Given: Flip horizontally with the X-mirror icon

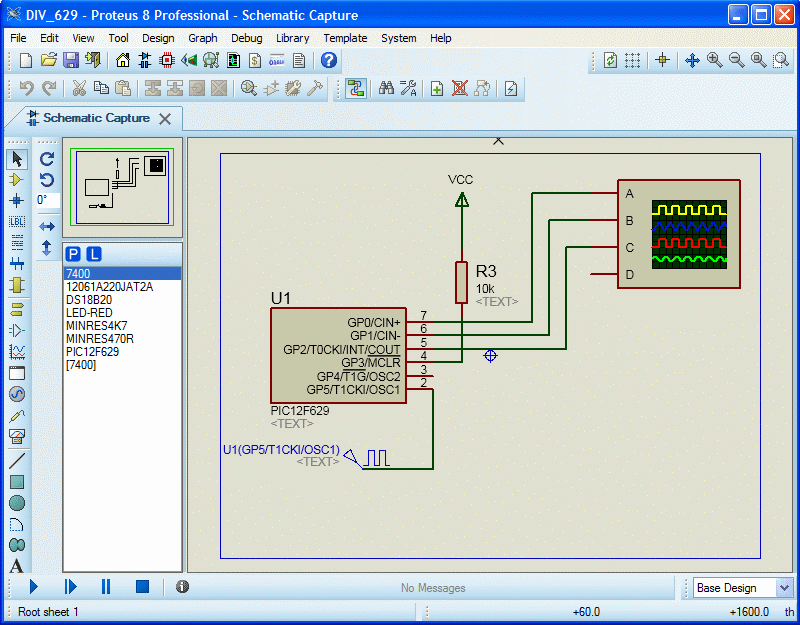Looking at the screenshot, I should (47, 226).
